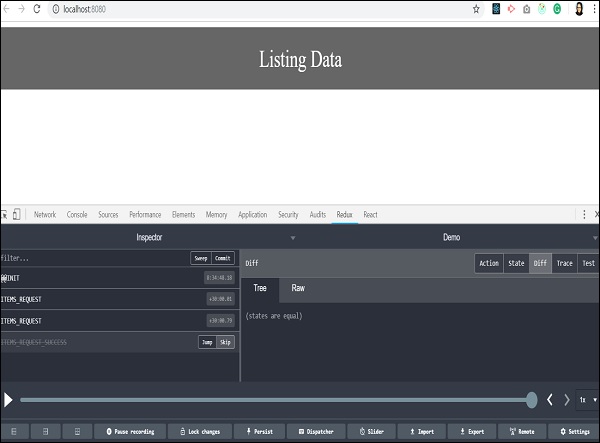Toggle Pause recording
This screenshot has height=443, width=600.
(x=130, y=432)
